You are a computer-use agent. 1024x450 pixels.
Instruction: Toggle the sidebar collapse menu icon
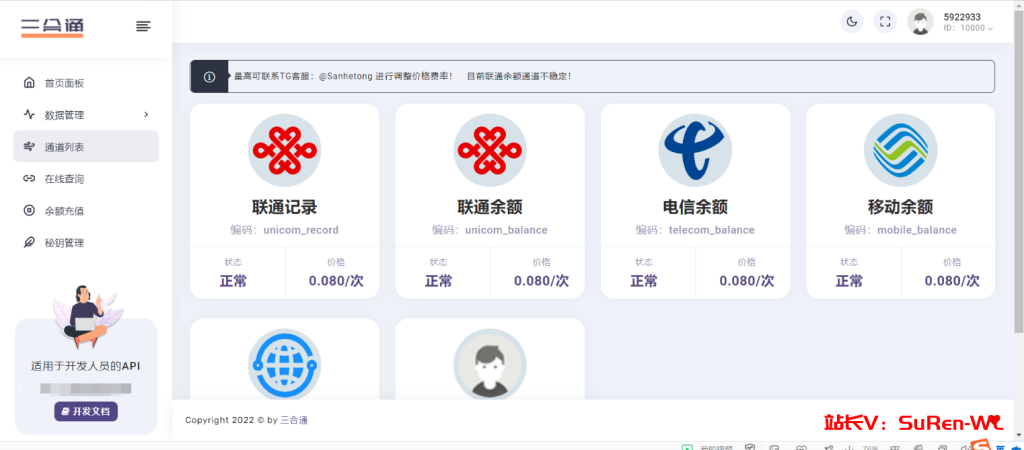[x=143, y=26]
